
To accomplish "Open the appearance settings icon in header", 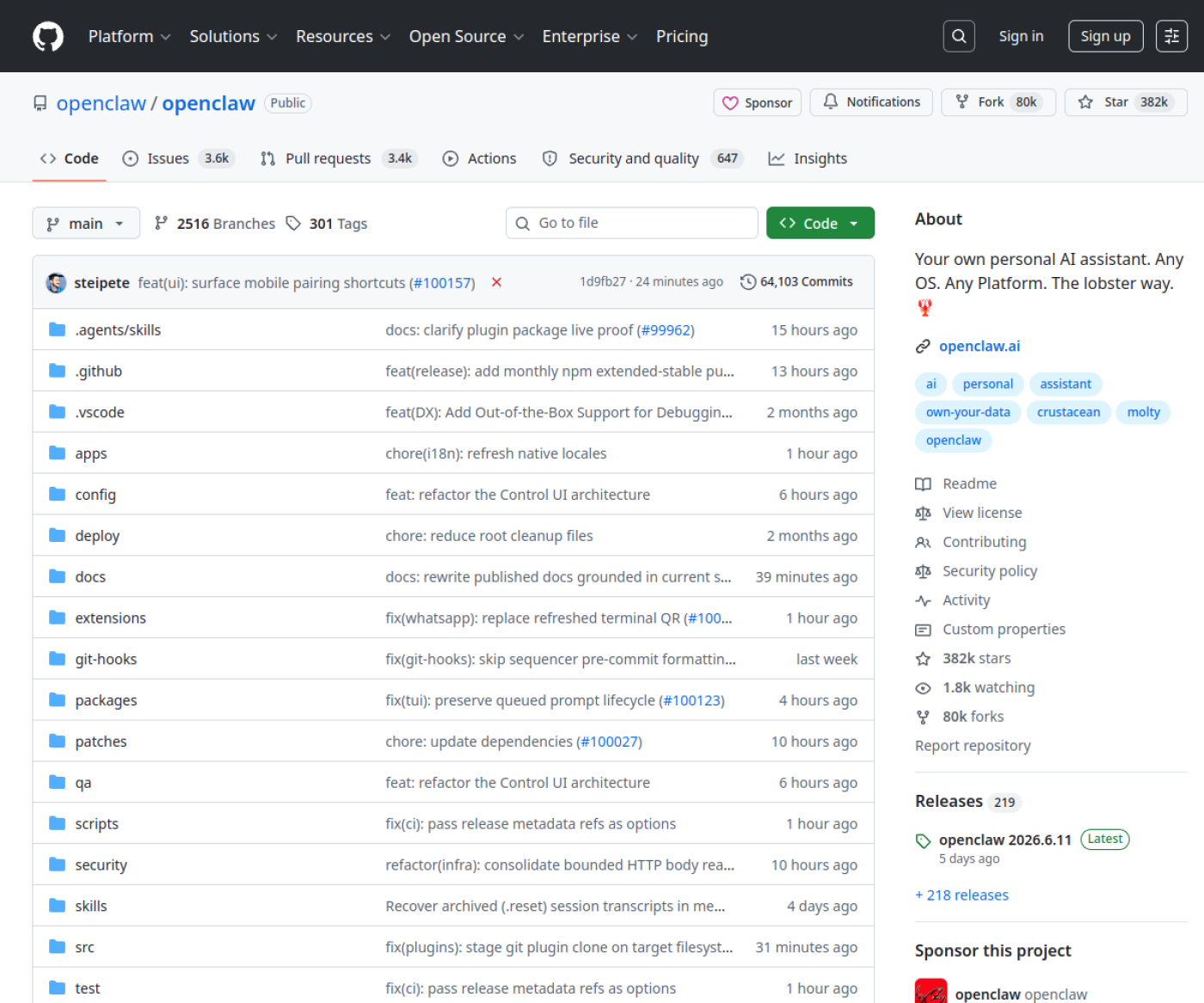I will pos(1171,36).
